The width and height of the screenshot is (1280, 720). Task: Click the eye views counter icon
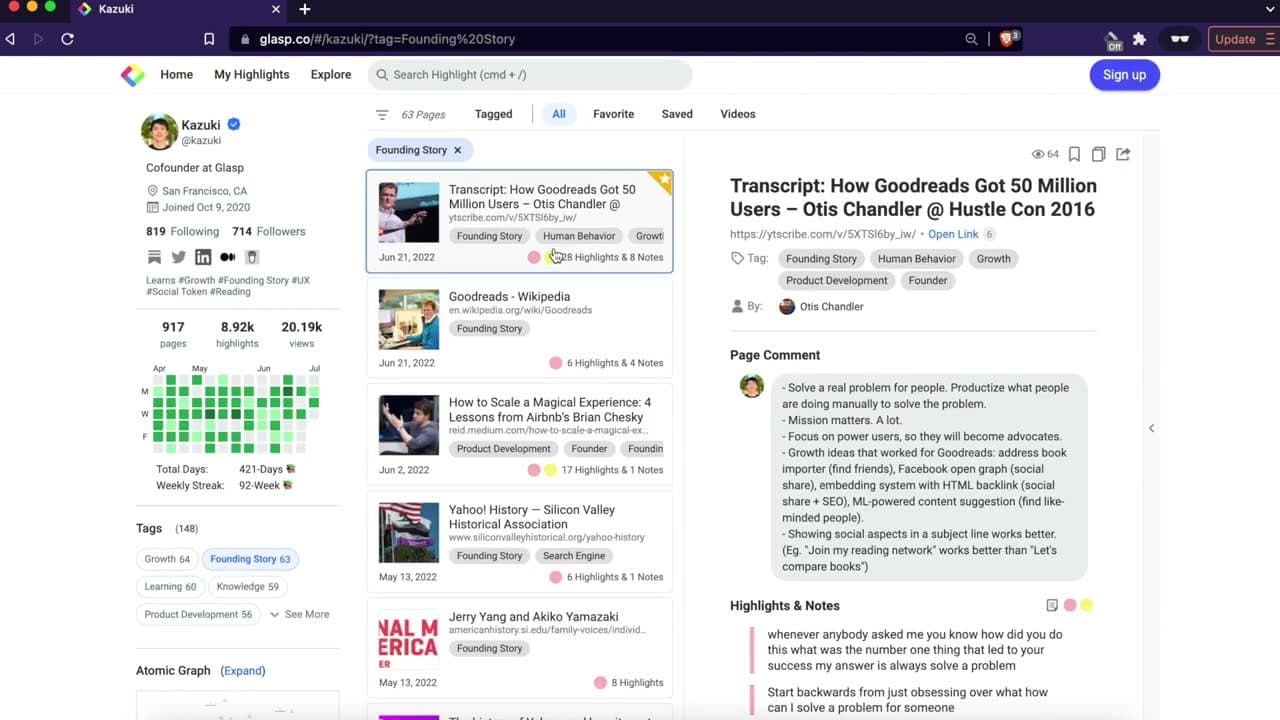[1038, 154]
